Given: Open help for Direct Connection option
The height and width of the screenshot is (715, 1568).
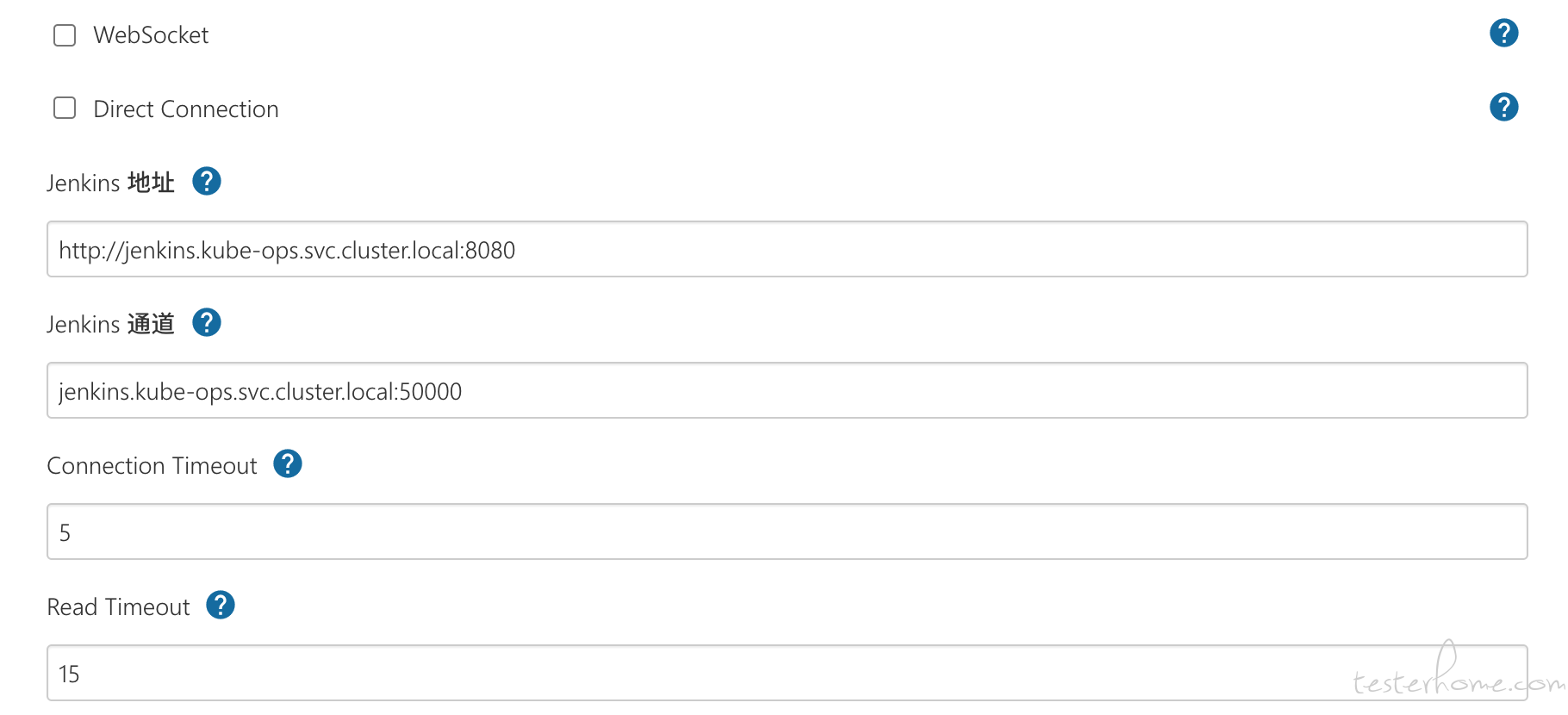Looking at the screenshot, I should [x=1503, y=108].
